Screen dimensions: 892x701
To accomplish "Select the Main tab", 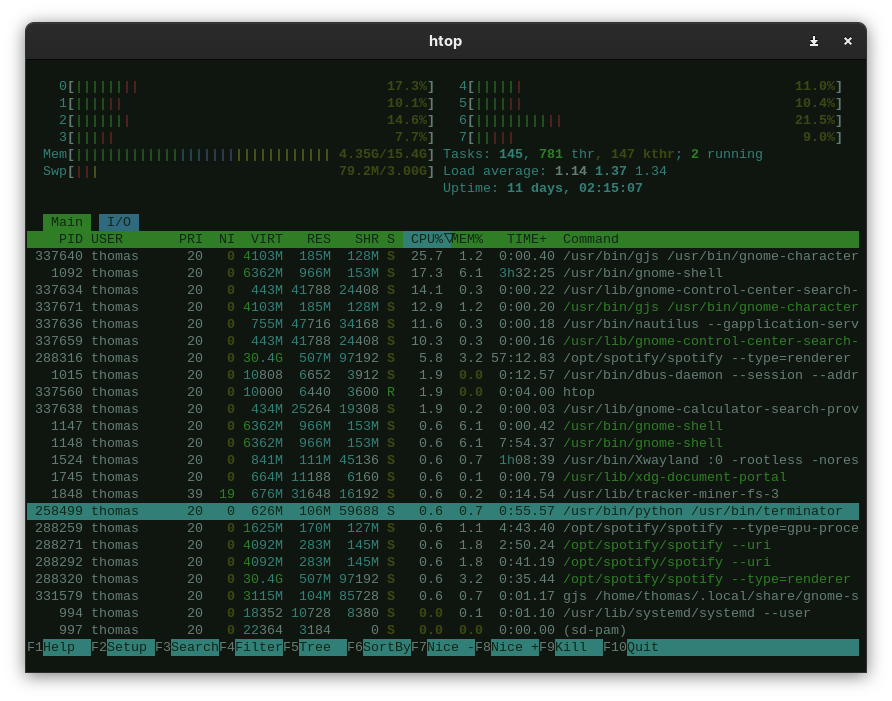I will point(67,222).
